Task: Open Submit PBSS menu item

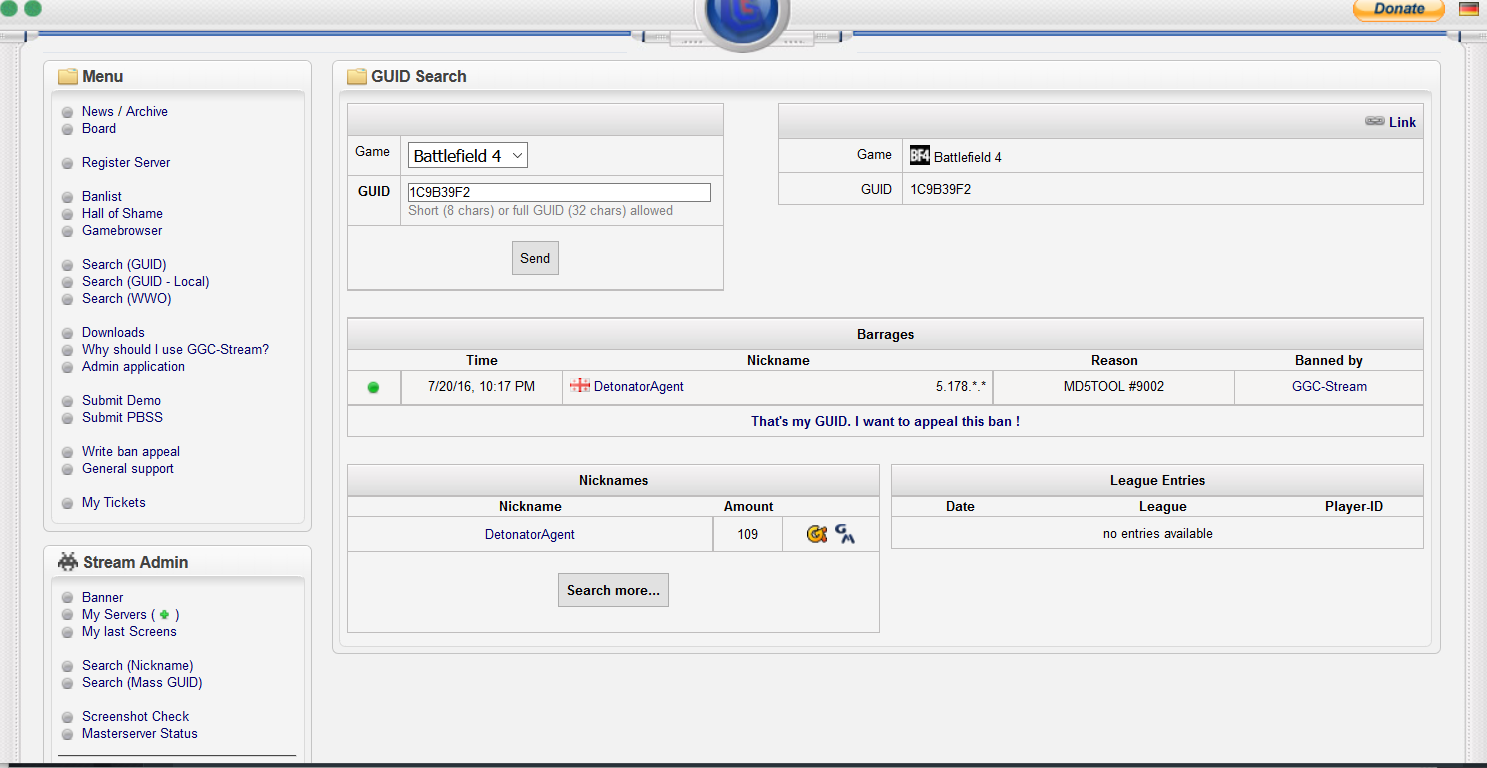Action: [122, 417]
